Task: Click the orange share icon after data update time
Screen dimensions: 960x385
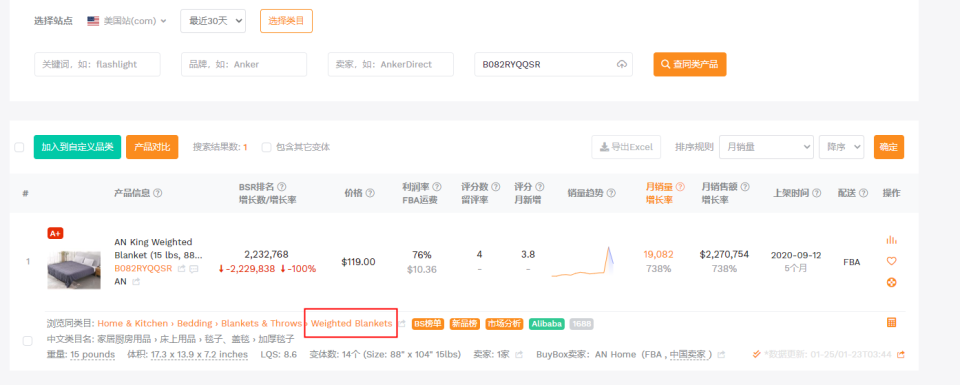Action: (901, 354)
